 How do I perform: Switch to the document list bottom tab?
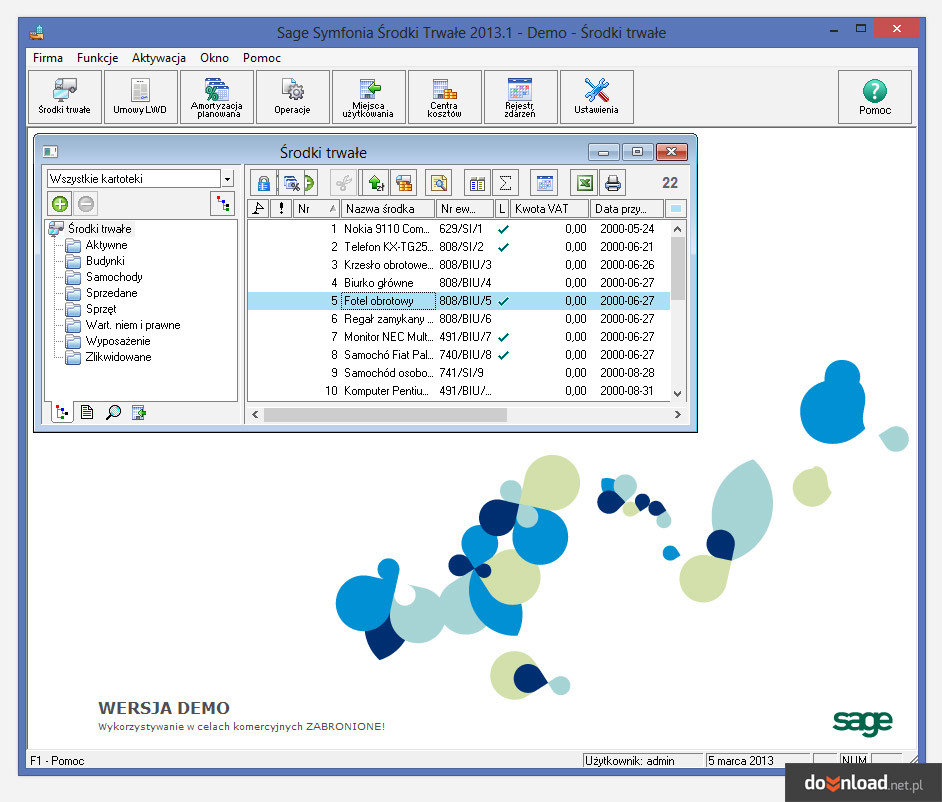(87, 412)
